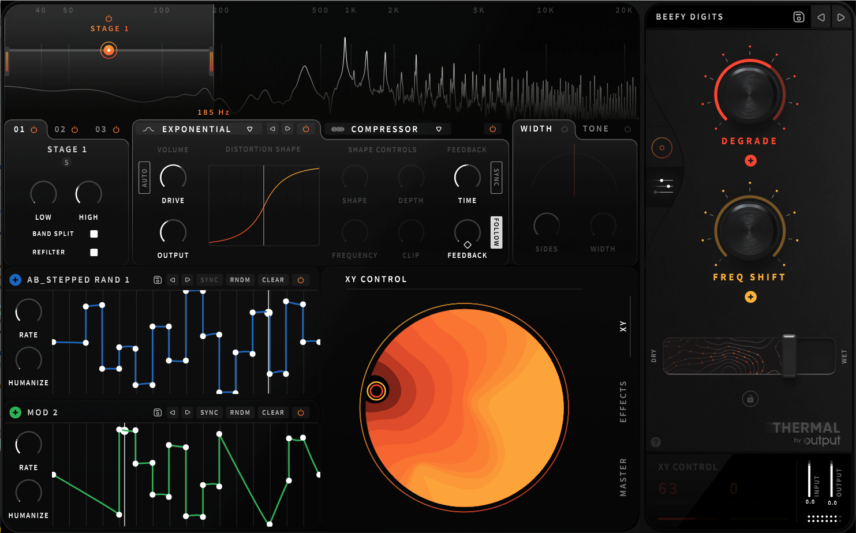
Task: Click the dry/wet lock icon
Action: click(x=750, y=399)
